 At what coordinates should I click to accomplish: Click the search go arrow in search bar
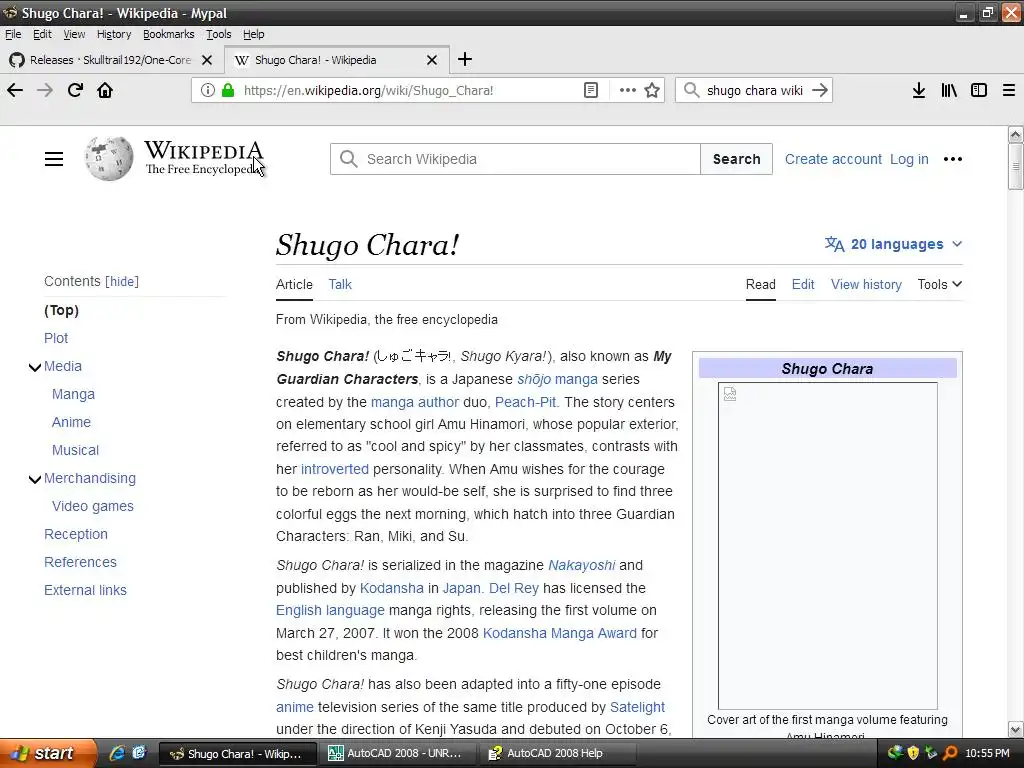(x=820, y=90)
